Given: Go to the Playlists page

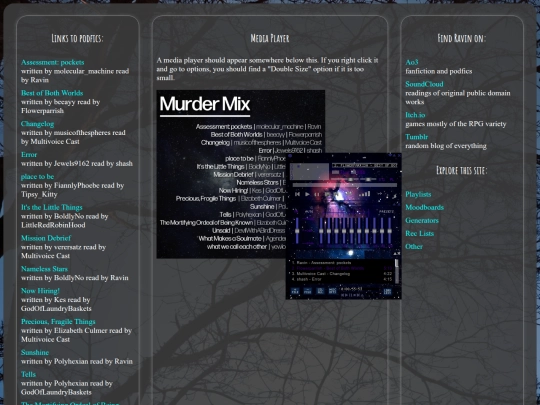Looking at the screenshot, I should (418, 195).
